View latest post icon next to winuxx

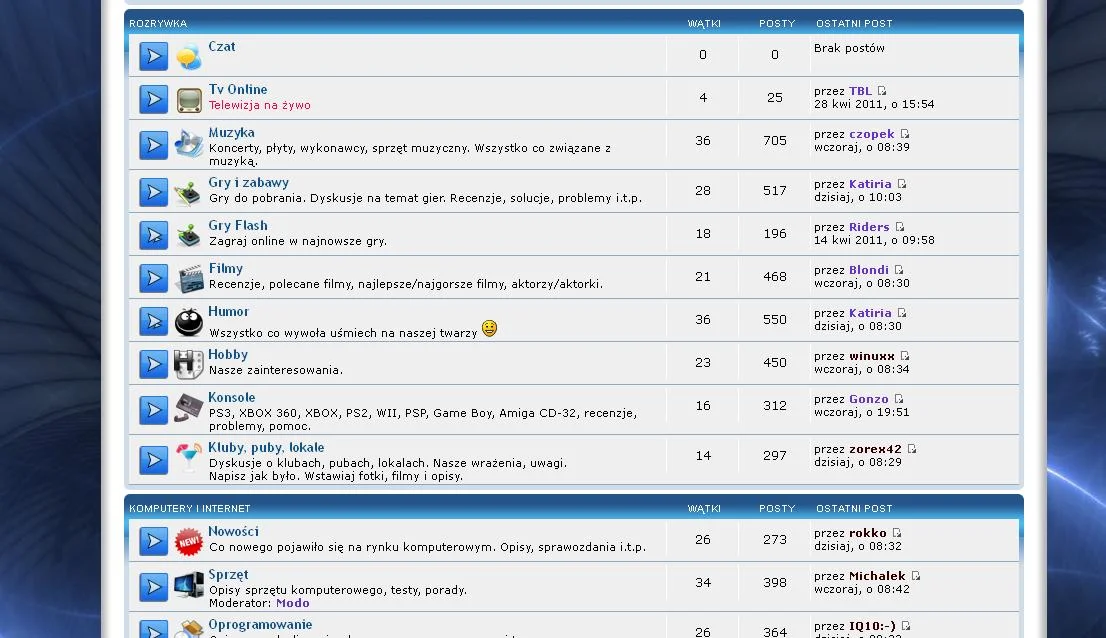(x=905, y=356)
